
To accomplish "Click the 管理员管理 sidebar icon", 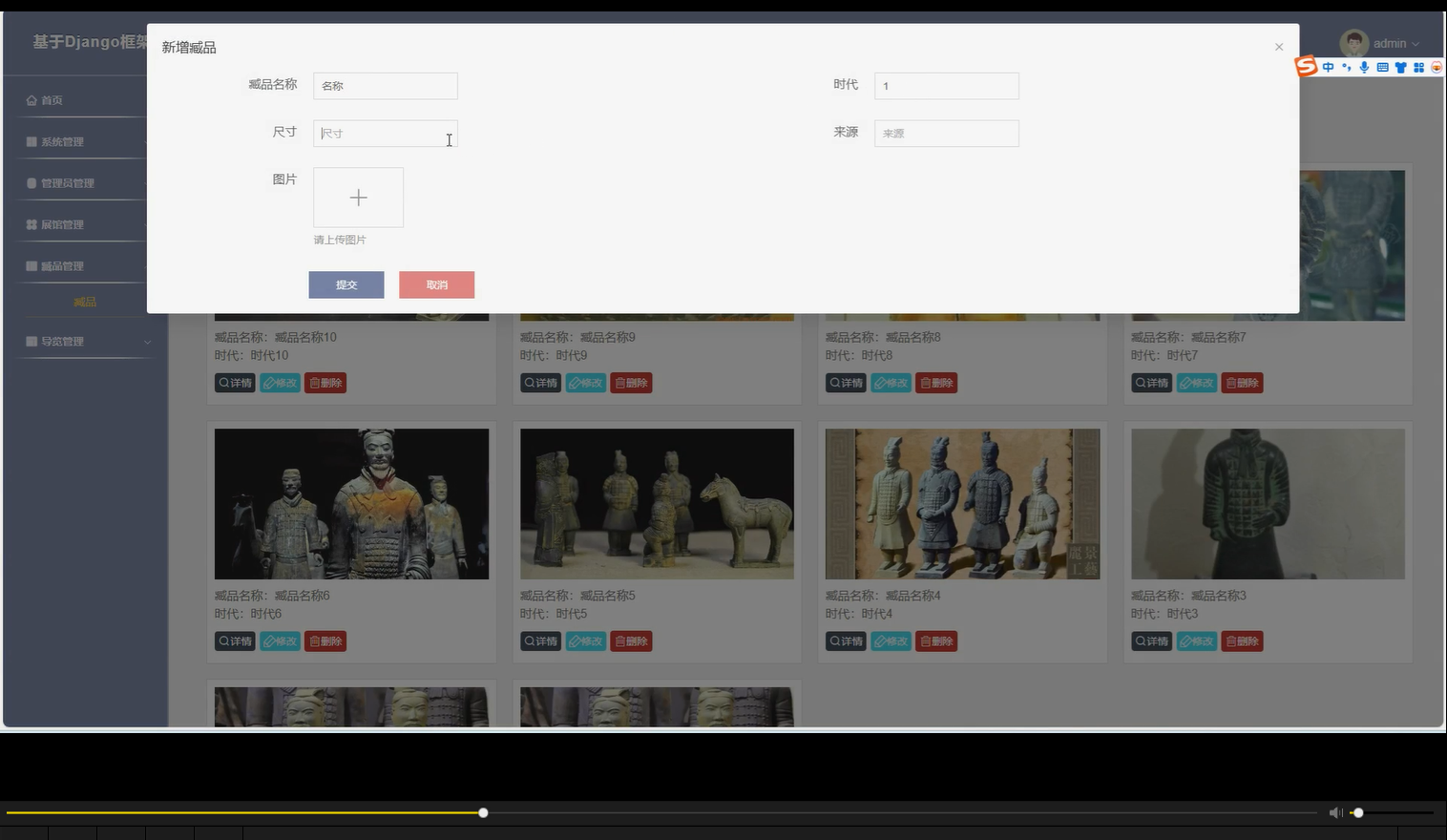I will pos(31,183).
